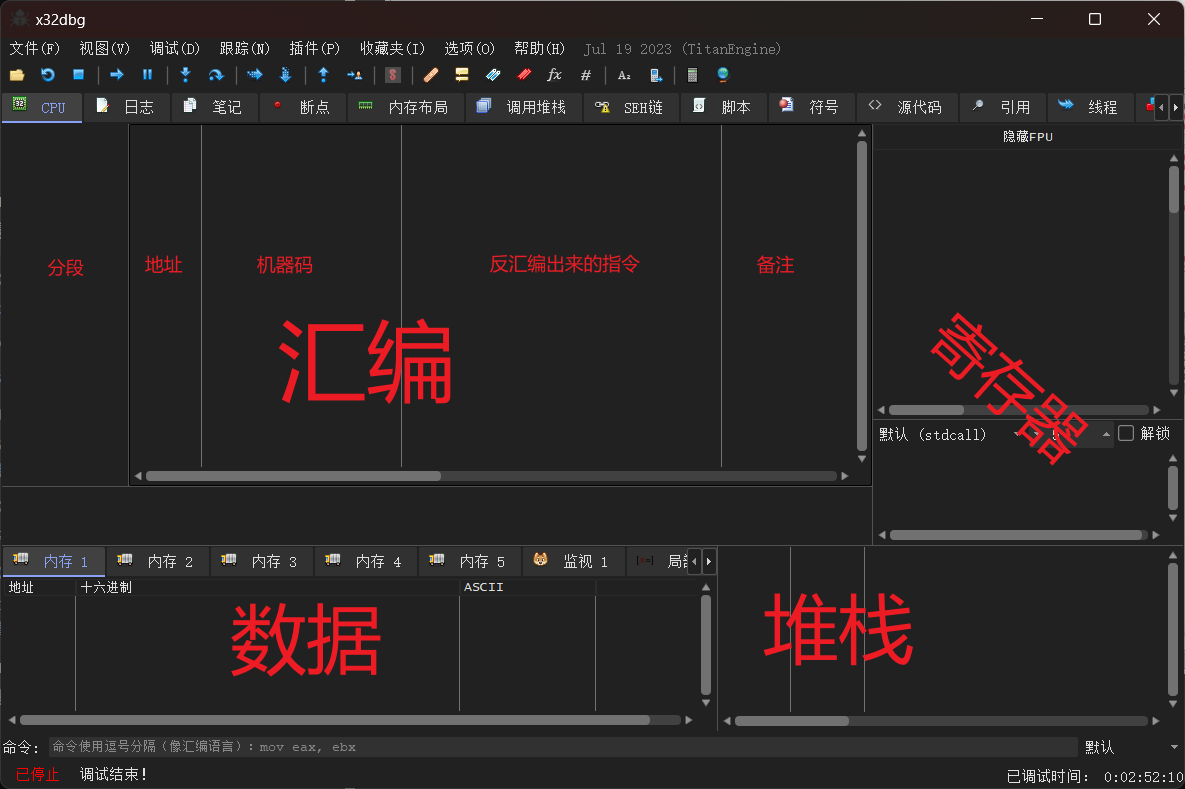Execute till return with the up arrow icon
The width and height of the screenshot is (1185, 789).
323,75
